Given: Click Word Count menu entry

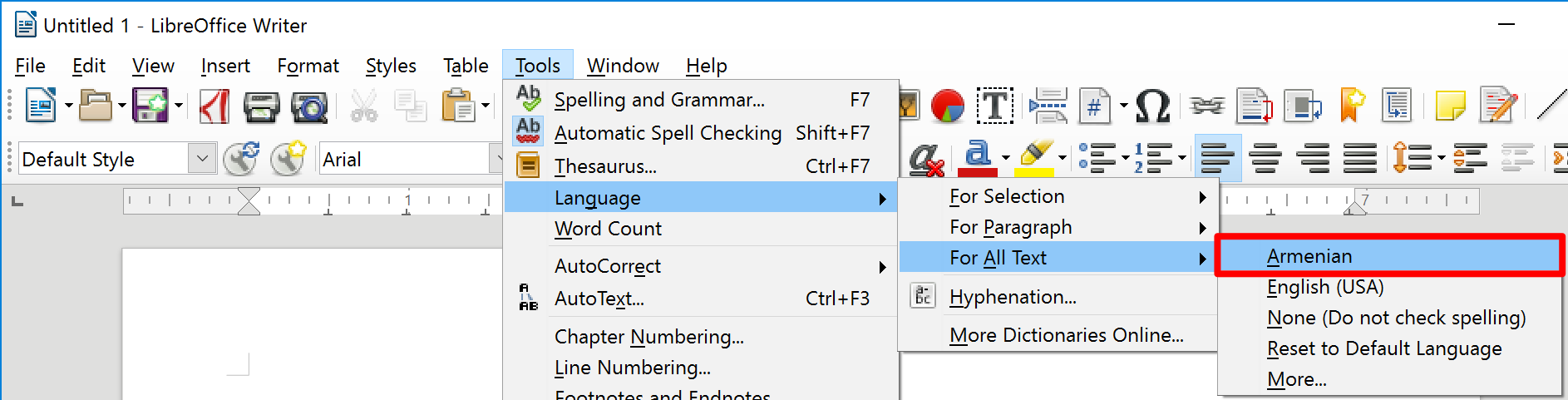Looking at the screenshot, I should point(701,229).
